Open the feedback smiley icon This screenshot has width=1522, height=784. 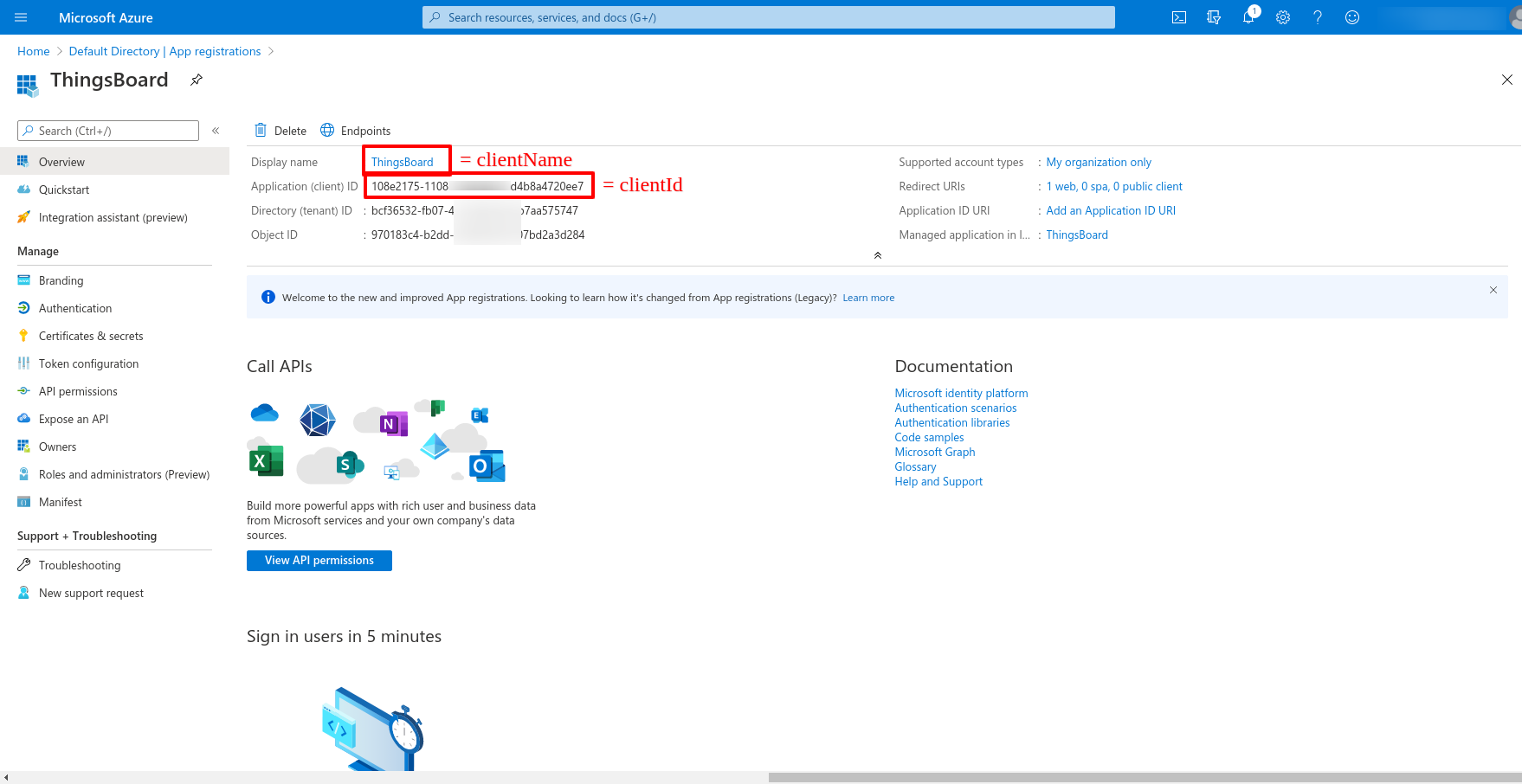(1352, 17)
